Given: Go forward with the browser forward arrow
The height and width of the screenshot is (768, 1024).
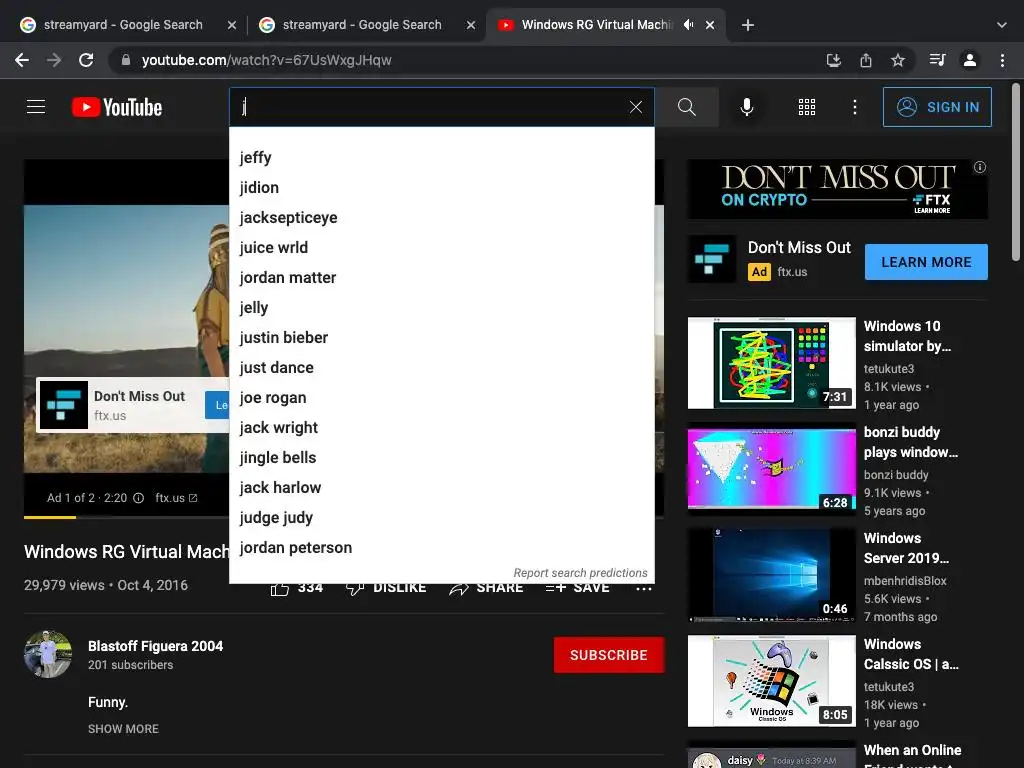Looking at the screenshot, I should coord(54,60).
